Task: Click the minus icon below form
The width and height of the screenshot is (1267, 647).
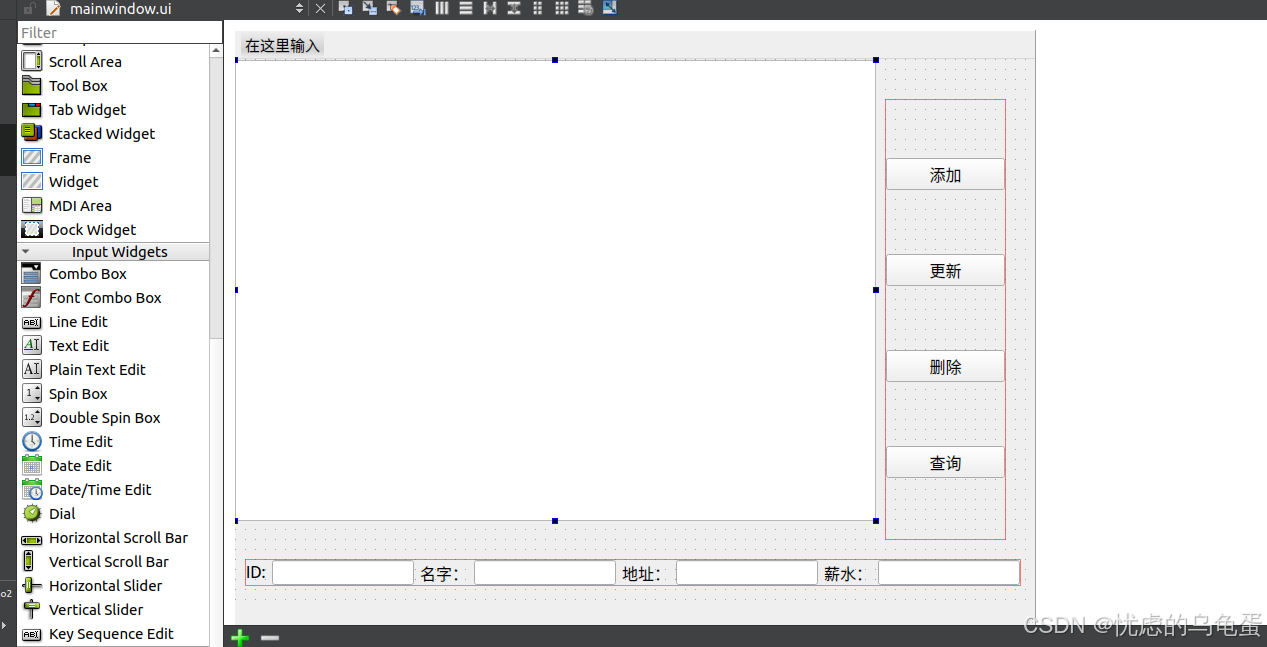Action: click(270, 637)
